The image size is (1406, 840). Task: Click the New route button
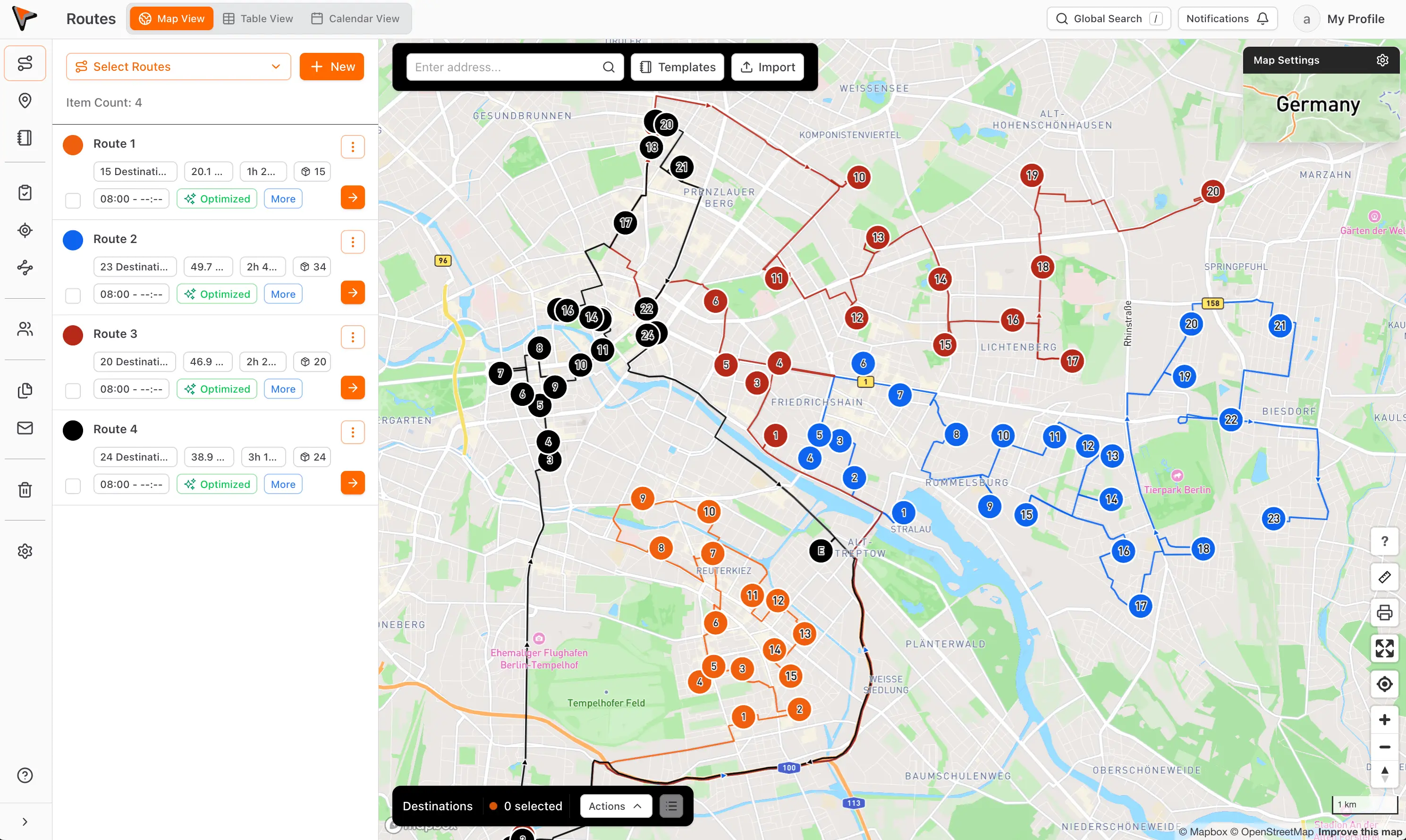(x=332, y=67)
